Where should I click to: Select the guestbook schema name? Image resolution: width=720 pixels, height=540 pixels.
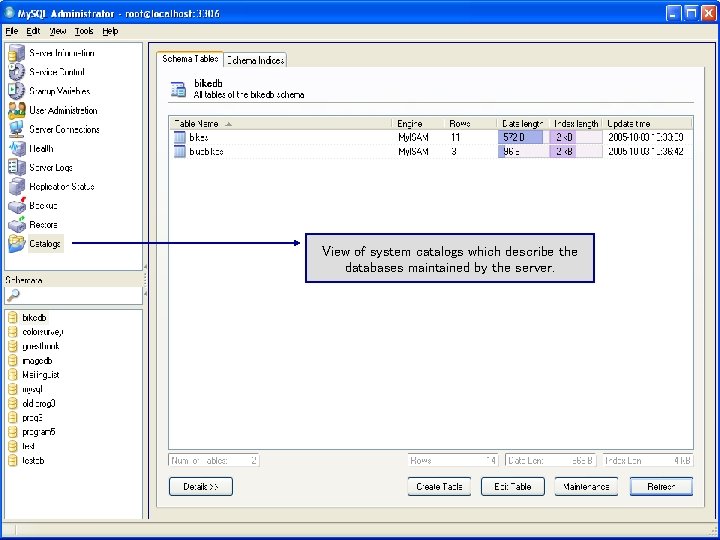[40, 346]
